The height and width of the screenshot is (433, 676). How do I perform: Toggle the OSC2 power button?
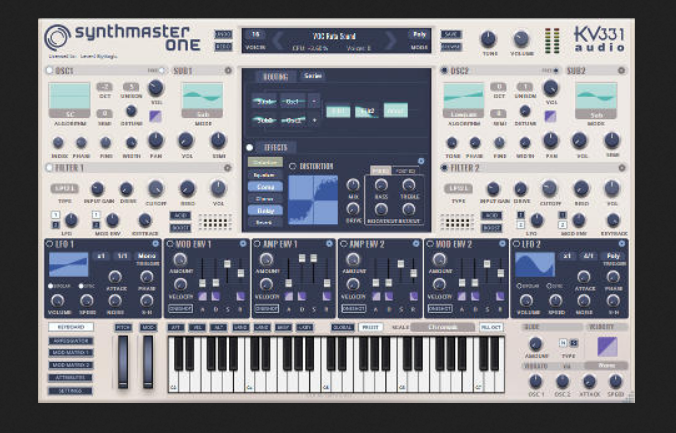click(x=444, y=70)
